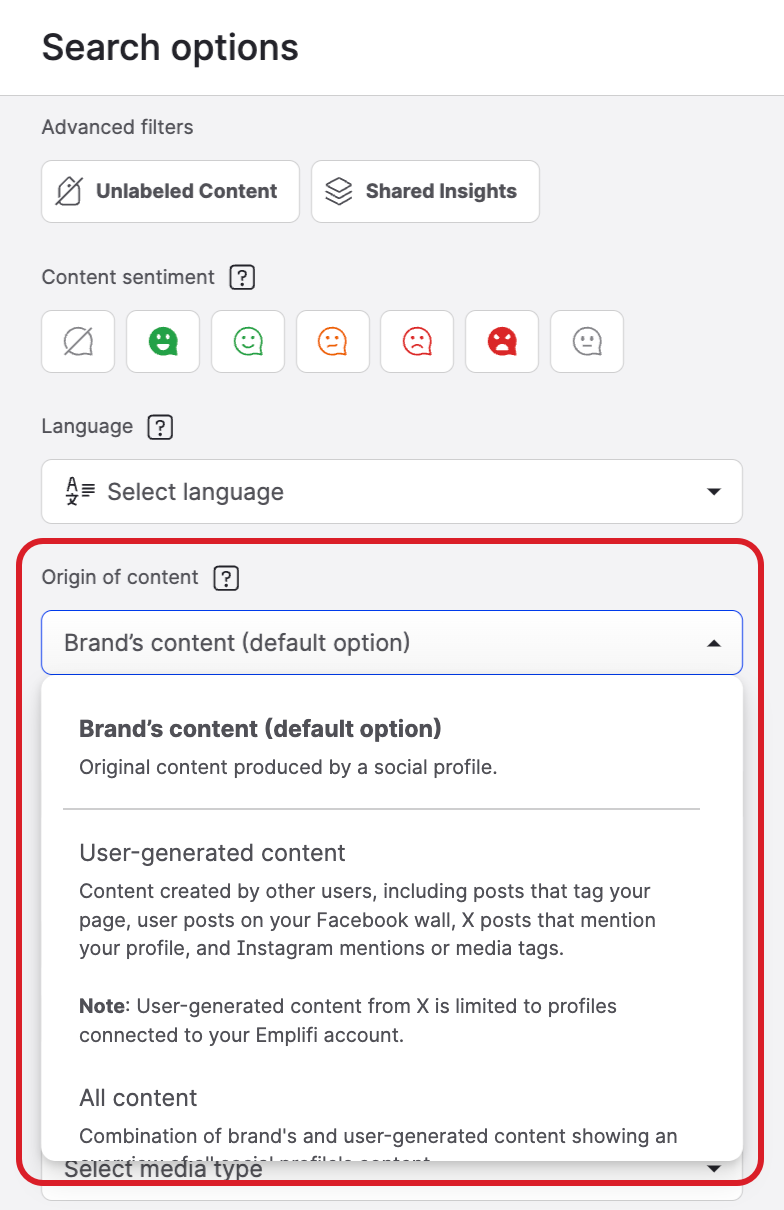Pick the All content option
The image size is (784, 1210).
click(138, 1098)
